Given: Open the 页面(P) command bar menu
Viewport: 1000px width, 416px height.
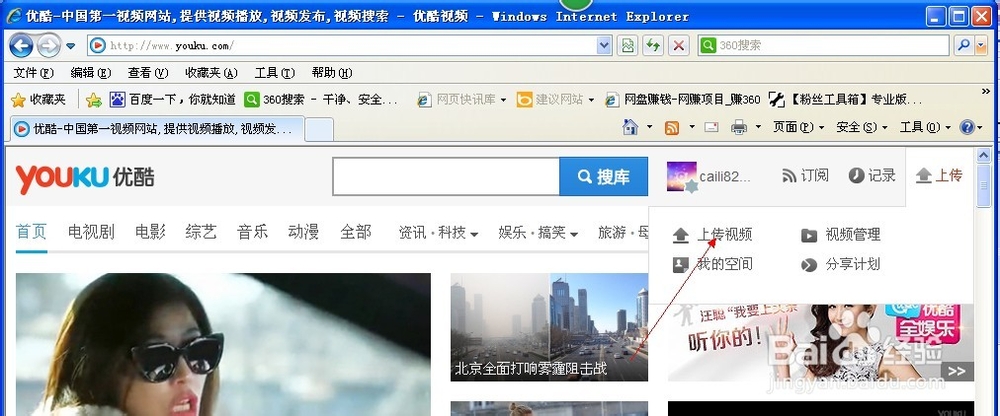Looking at the screenshot, I should click(x=799, y=128).
